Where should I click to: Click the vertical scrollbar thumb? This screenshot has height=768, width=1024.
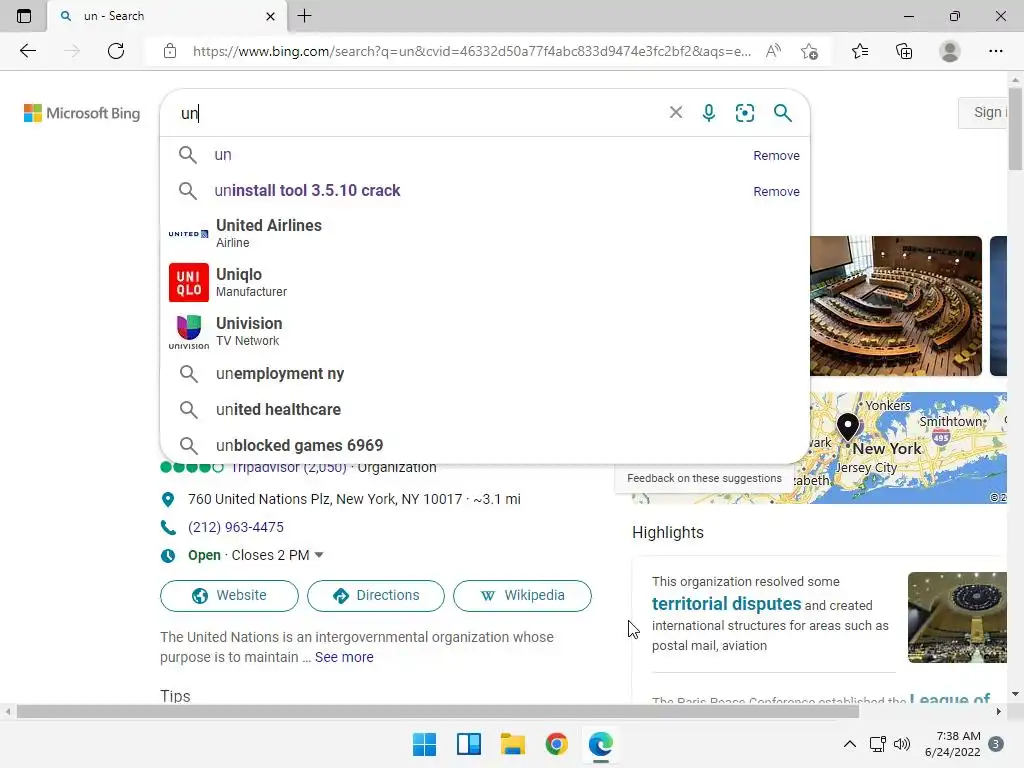pos(1016,128)
